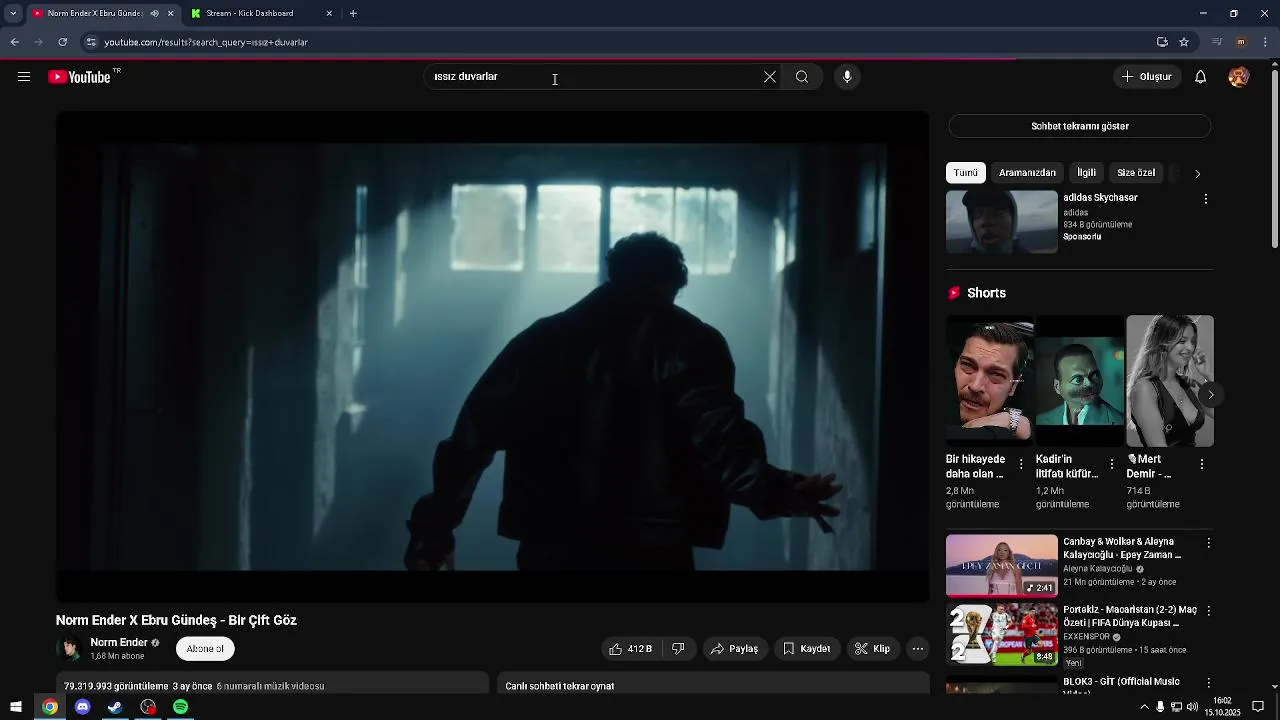Open the Norm Ender channel name link

click(x=119, y=643)
